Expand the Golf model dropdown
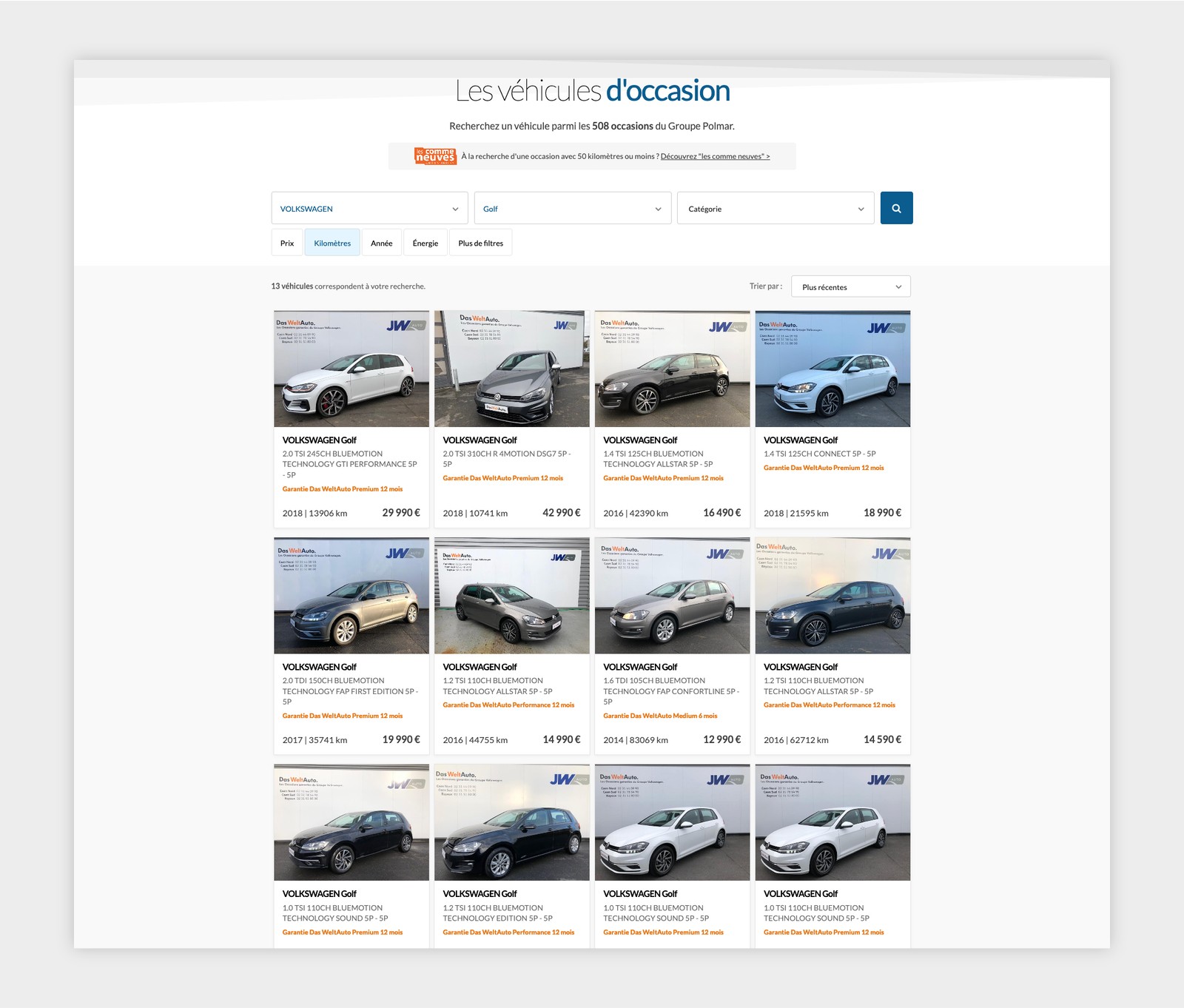 [572, 208]
